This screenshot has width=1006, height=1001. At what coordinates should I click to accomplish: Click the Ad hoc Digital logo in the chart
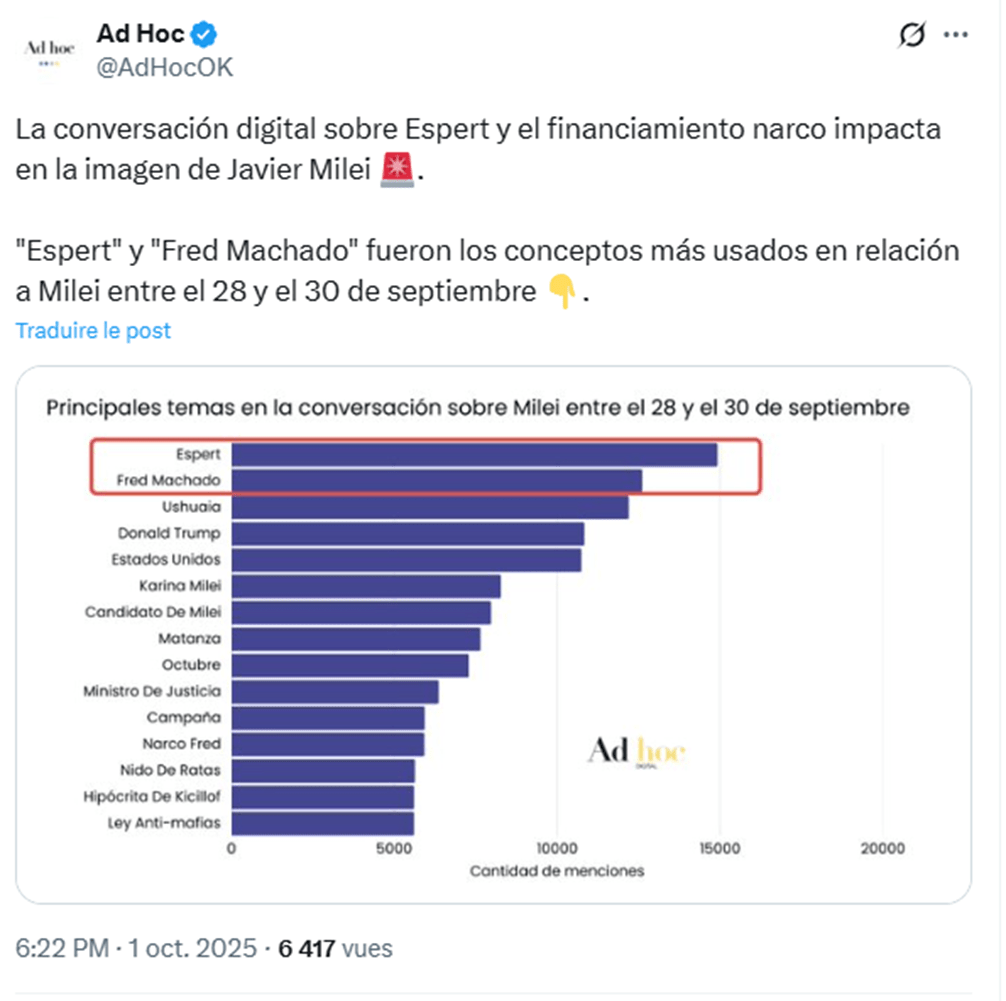tap(636, 752)
